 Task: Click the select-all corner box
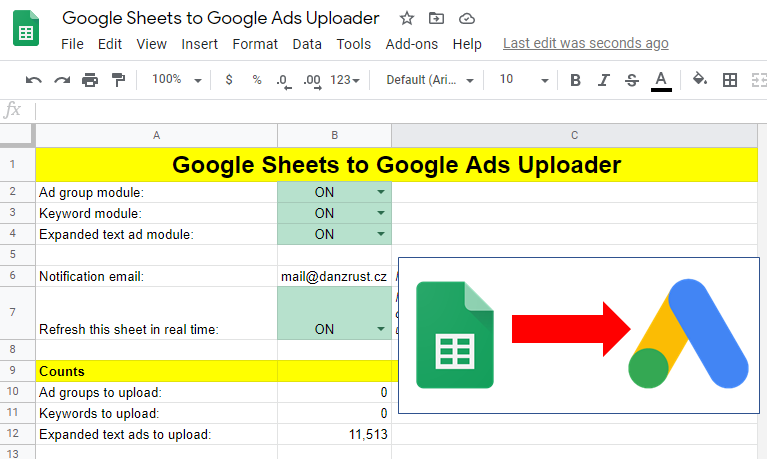(x=17, y=135)
